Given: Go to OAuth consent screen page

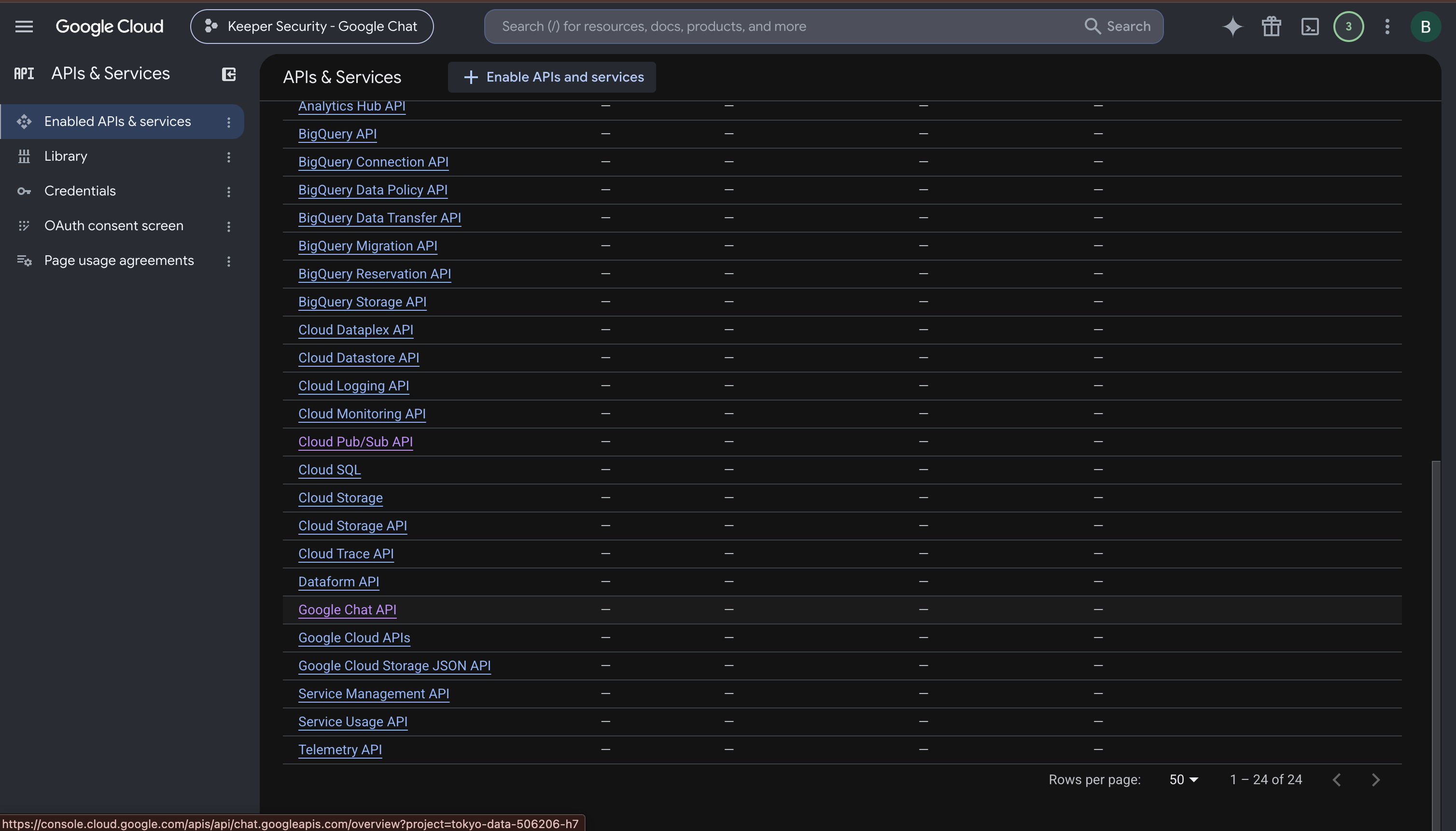Looking at the screenshot, I should [113, 226].
